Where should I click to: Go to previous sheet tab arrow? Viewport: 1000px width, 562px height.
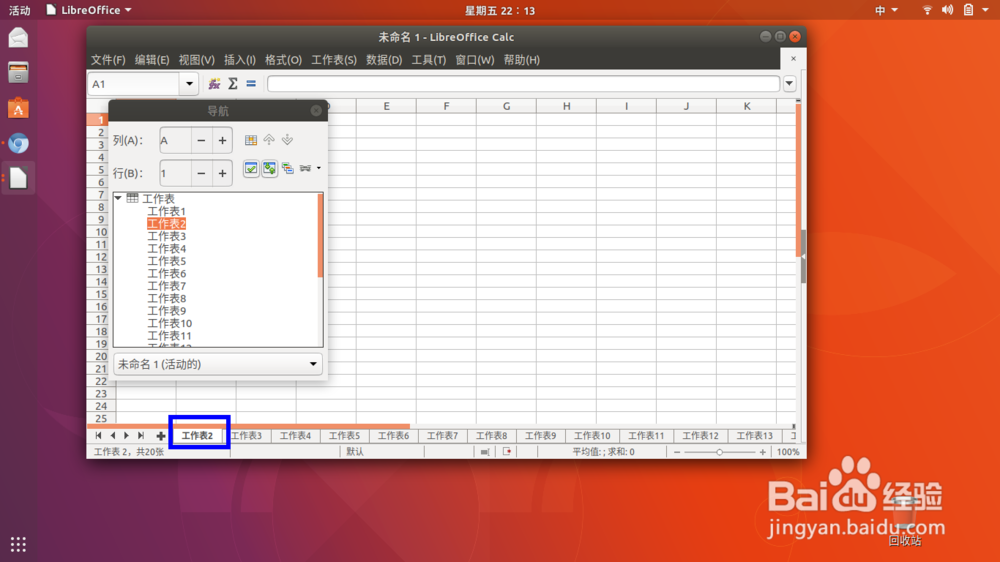coord(113,436)
